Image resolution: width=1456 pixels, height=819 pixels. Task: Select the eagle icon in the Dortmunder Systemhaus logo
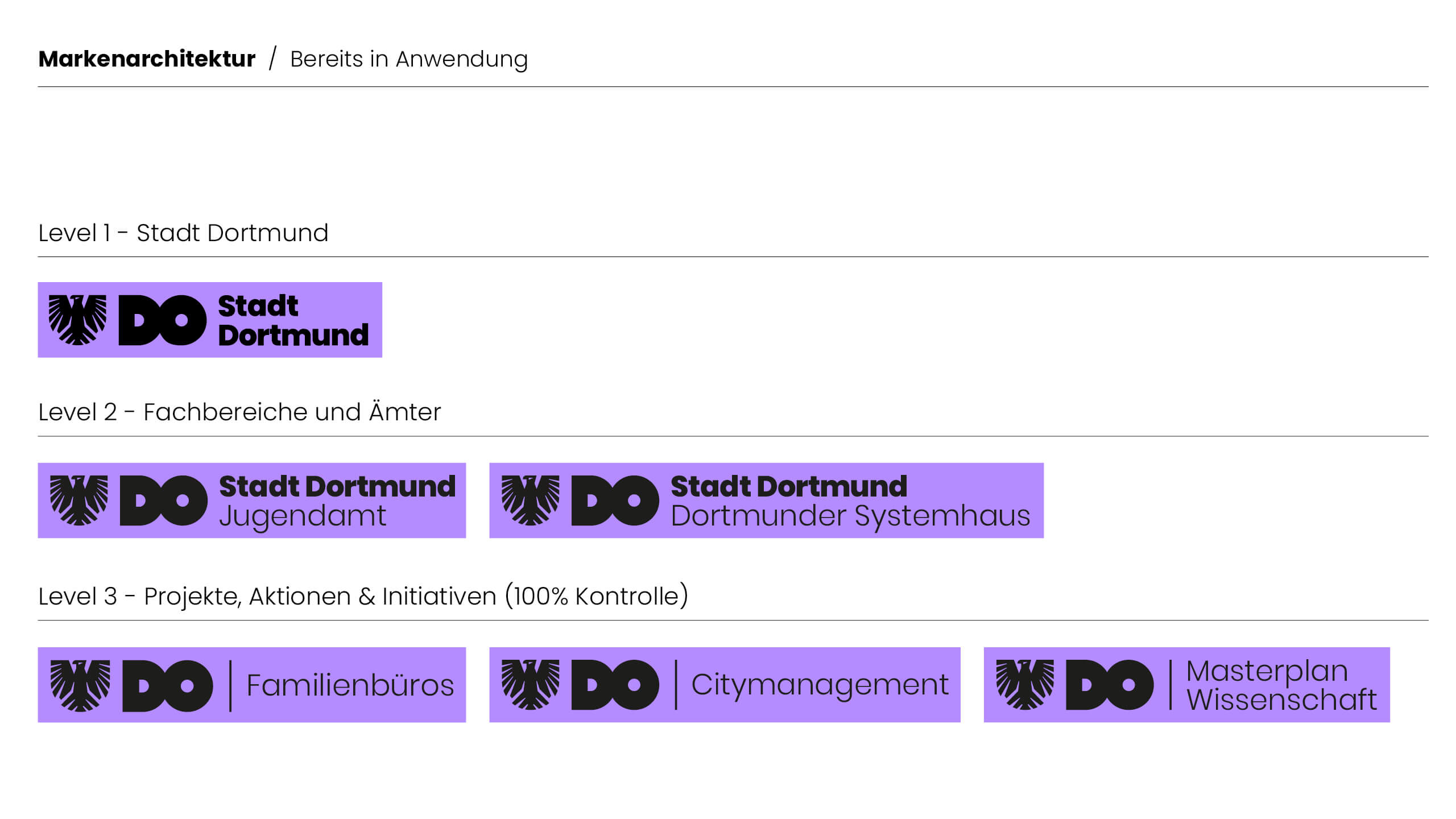(x=530, y=500)
